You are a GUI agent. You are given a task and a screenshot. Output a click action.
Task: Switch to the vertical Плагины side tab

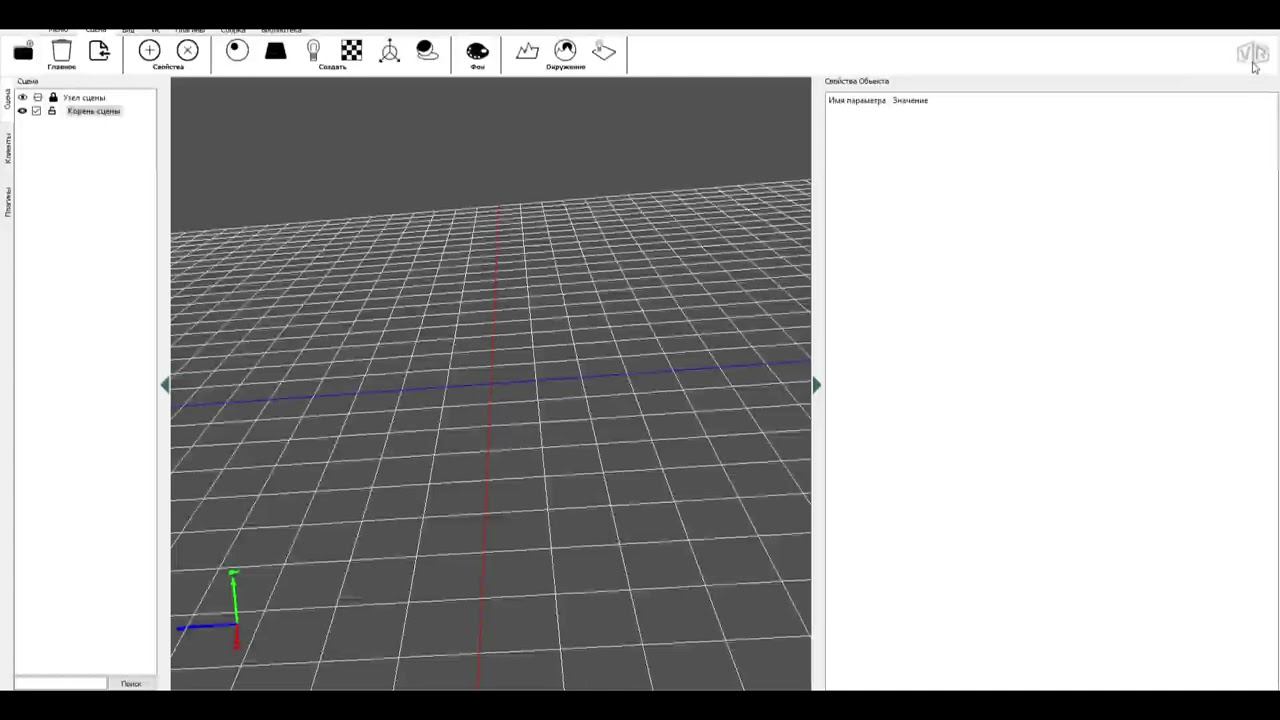[x=7, y=202]
